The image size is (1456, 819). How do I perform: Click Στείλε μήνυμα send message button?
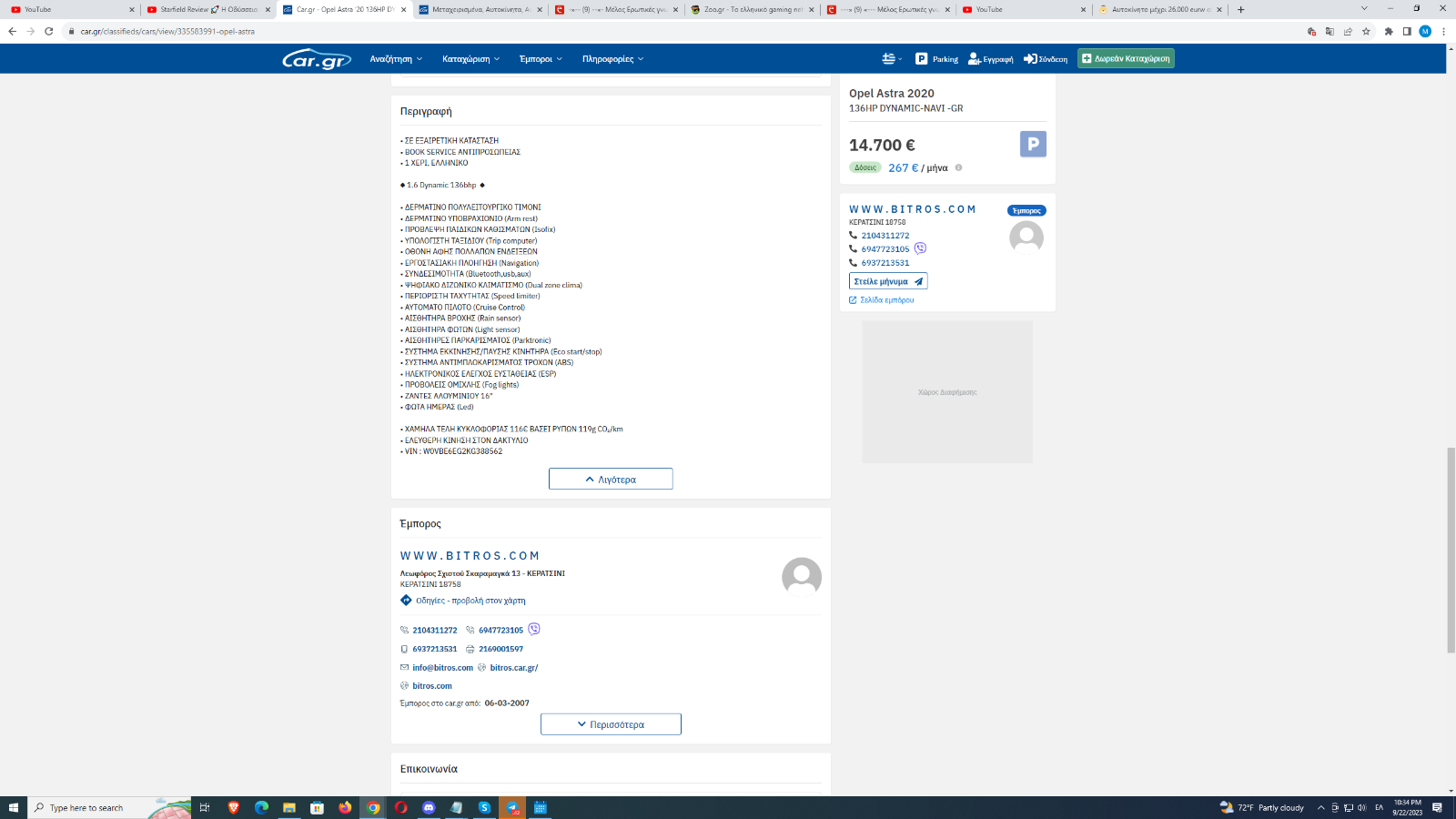888,281
